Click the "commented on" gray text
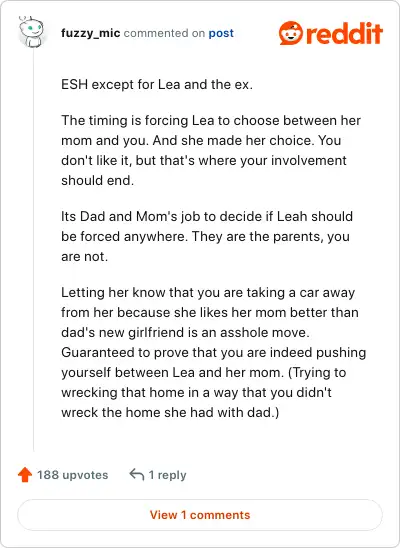The height and width of the screenshot is (548, 400). coord(164,33)
